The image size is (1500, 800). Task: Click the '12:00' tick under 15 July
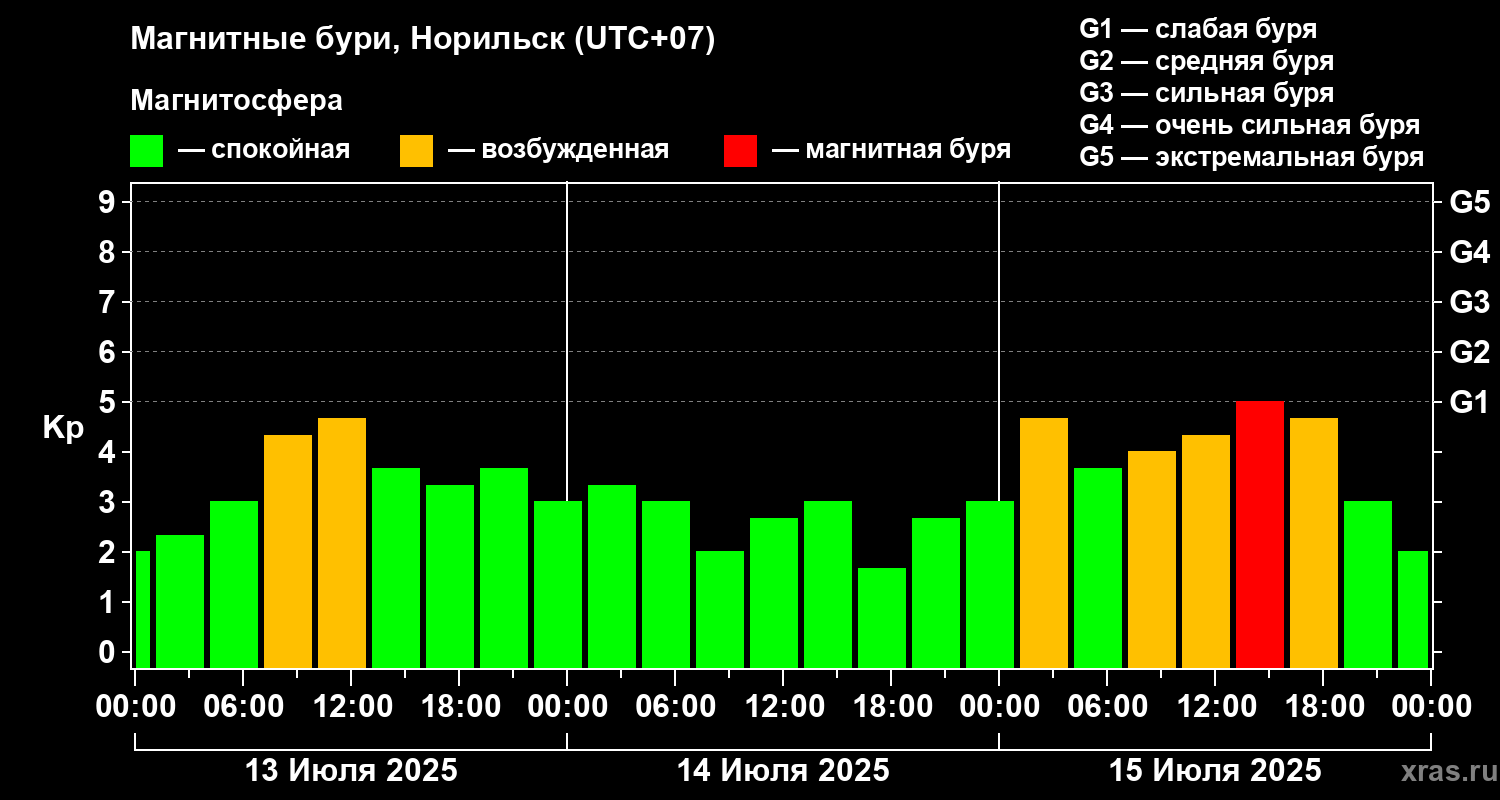[1215, 706]
